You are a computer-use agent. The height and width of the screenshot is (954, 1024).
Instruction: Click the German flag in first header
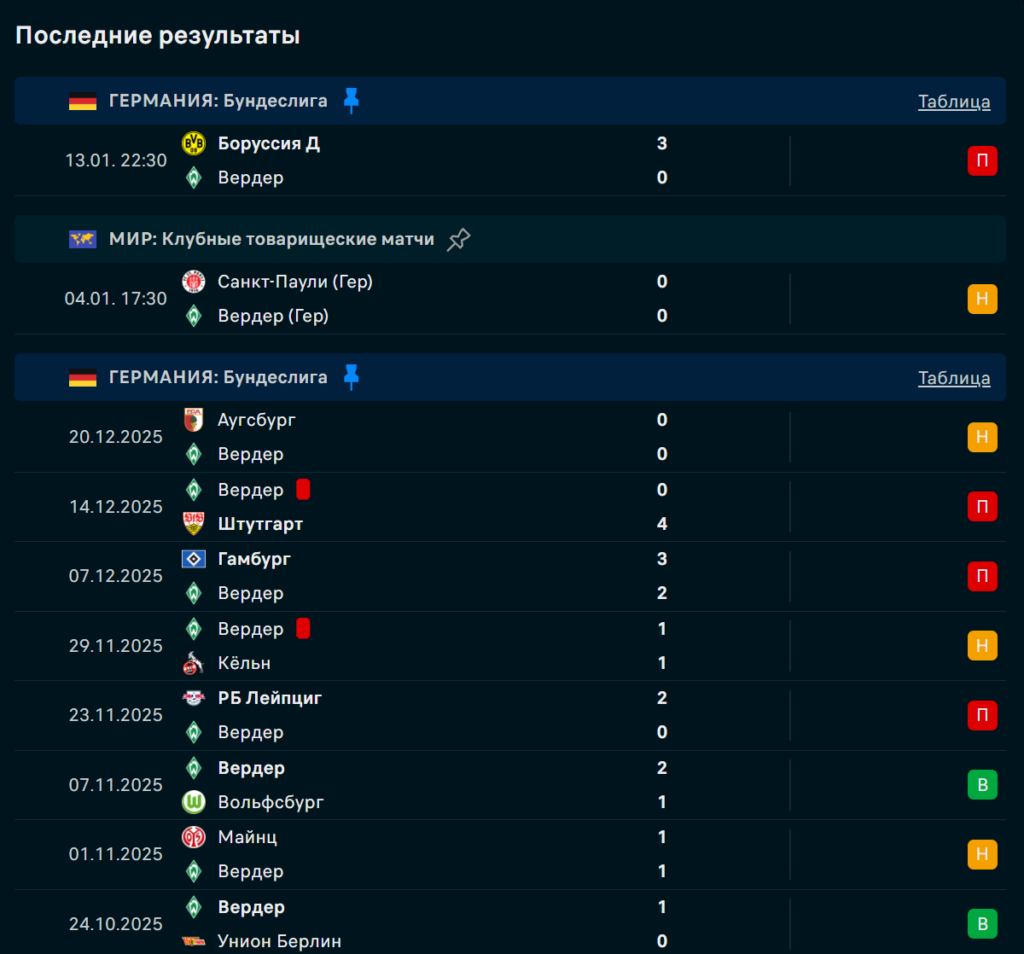pyautogui.click(x=83, y=101)
